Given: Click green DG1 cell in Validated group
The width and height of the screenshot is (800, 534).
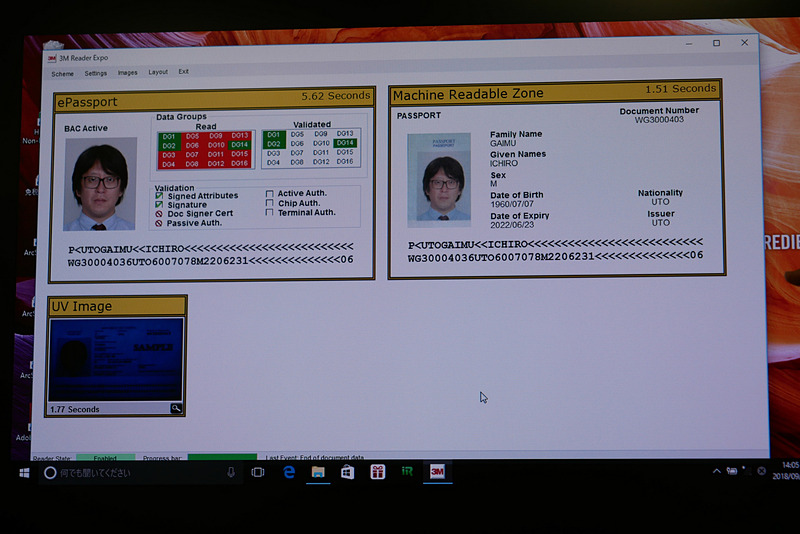Looking at the screenshot, I should pos(273,135).
